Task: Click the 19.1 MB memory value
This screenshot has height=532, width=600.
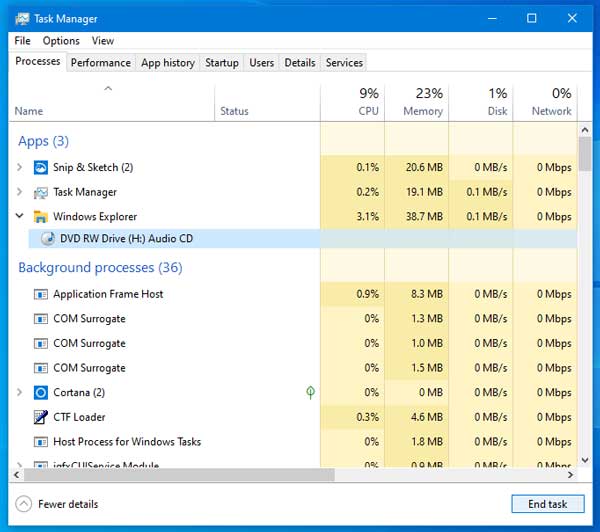Action: [424, 192]
